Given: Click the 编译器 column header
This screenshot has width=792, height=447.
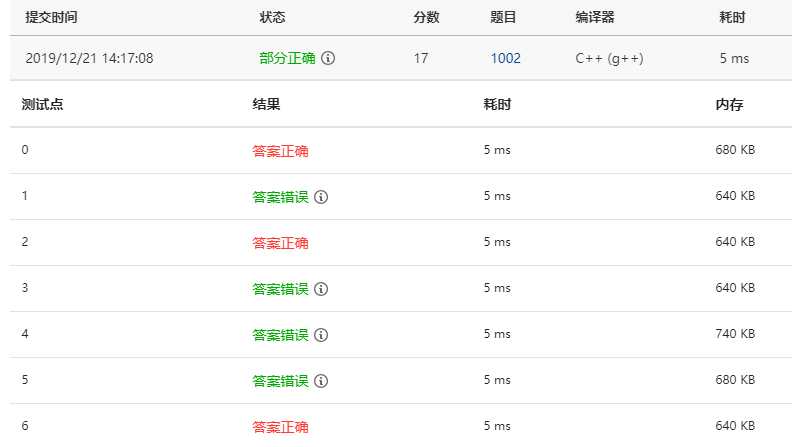Looking at the screenshot, I should point(595,17).
